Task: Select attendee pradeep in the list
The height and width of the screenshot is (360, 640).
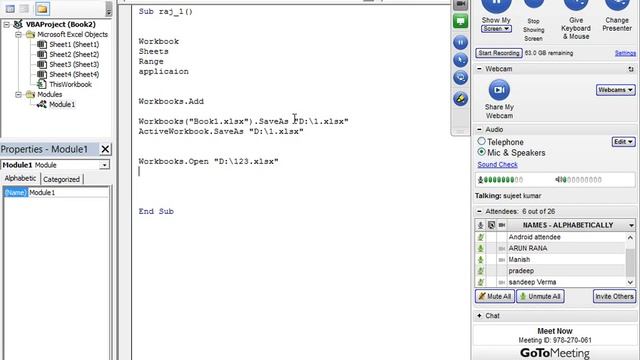Action: click(521, 271)
